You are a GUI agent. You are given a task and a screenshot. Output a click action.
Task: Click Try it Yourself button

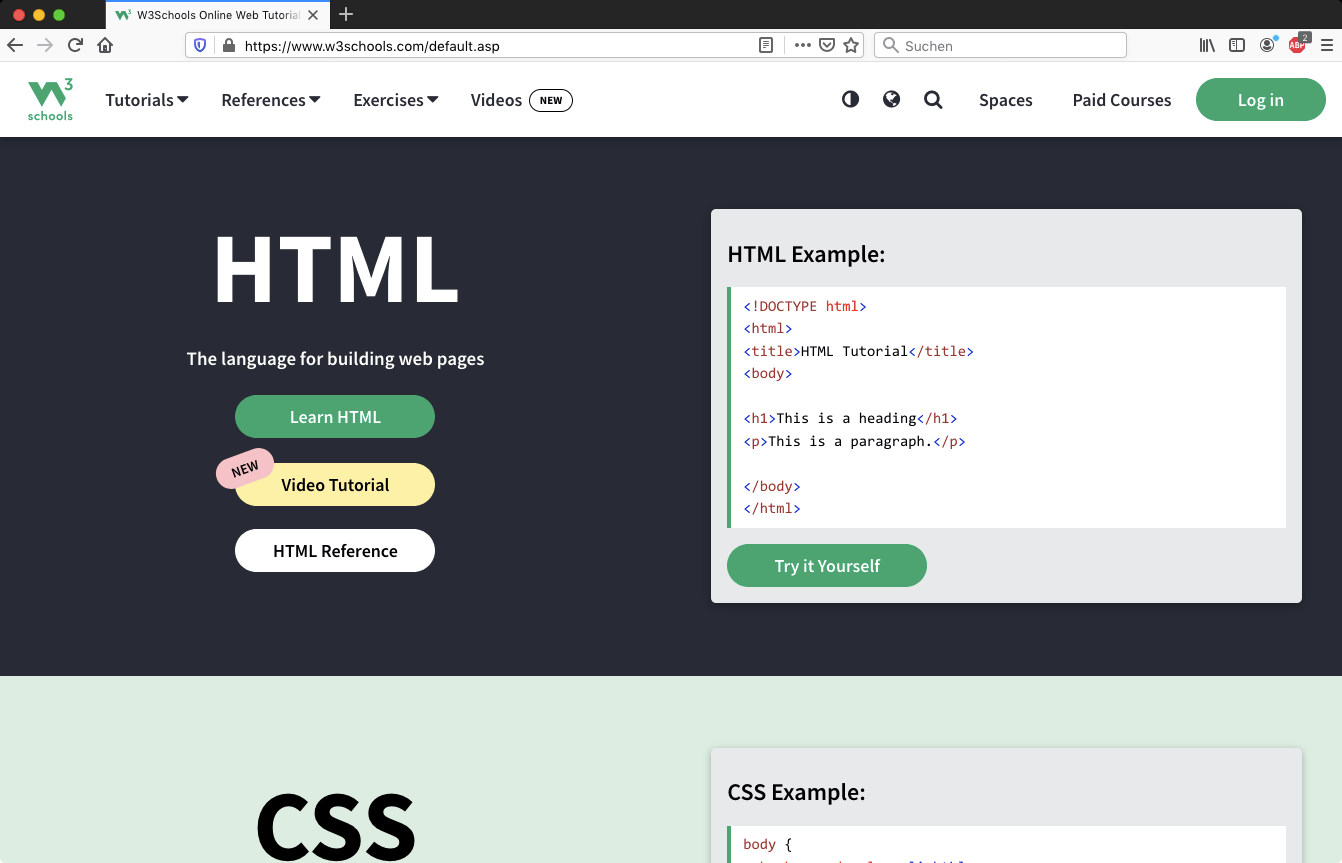tap(827, 566)
